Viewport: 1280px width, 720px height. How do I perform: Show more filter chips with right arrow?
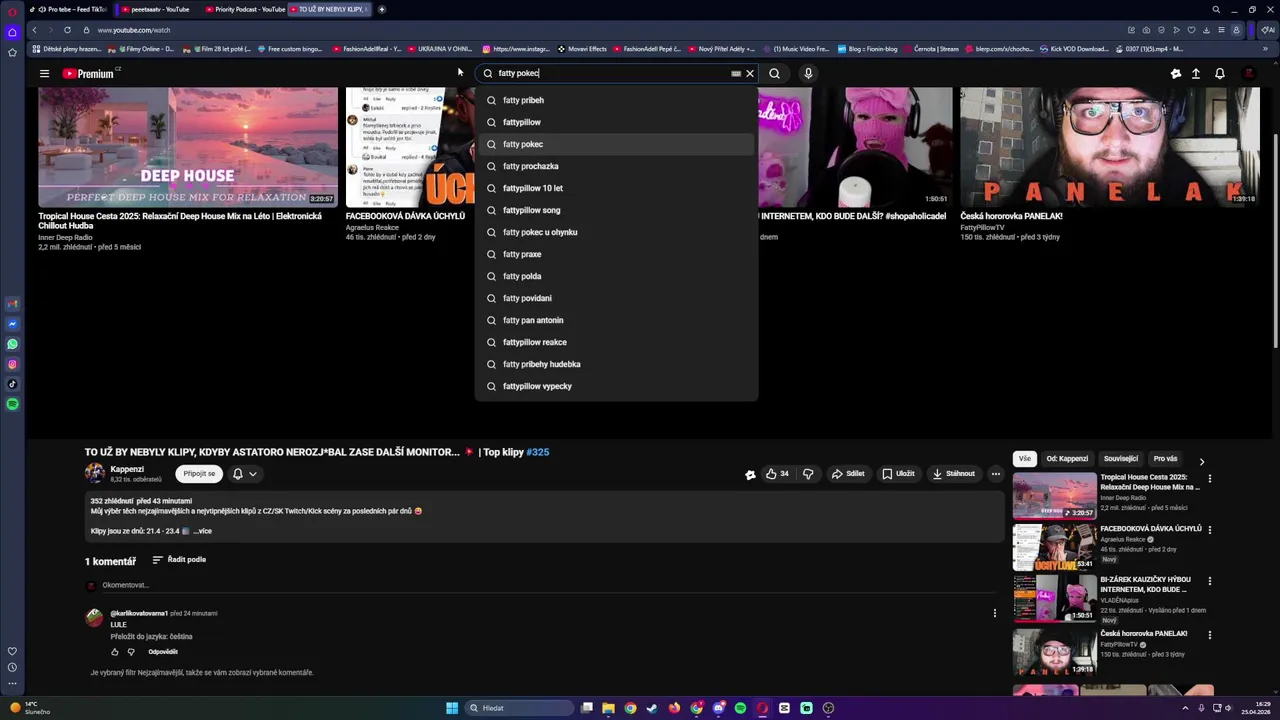pyautogui.click(x=1201, y=461)
